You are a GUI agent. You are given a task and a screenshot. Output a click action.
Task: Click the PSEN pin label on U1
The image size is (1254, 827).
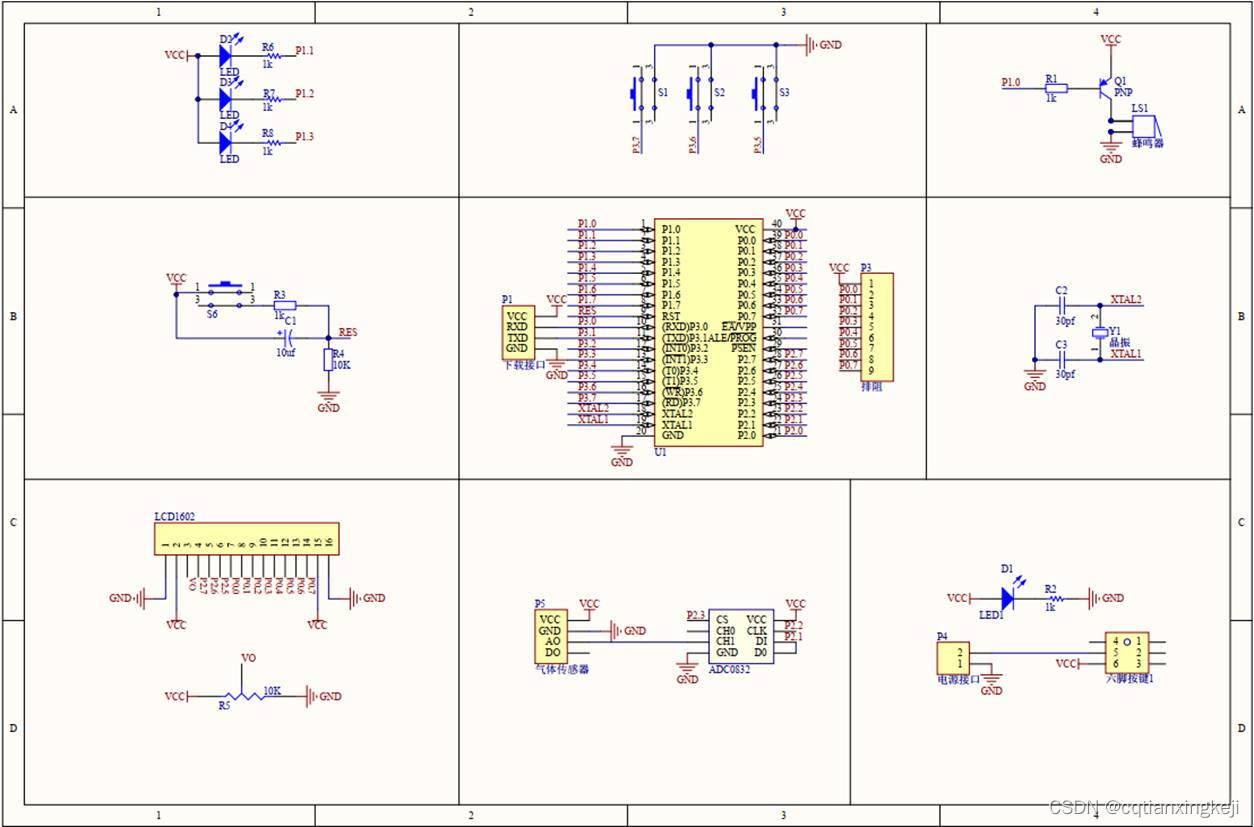pyautogui.click(x=744, y=349)
